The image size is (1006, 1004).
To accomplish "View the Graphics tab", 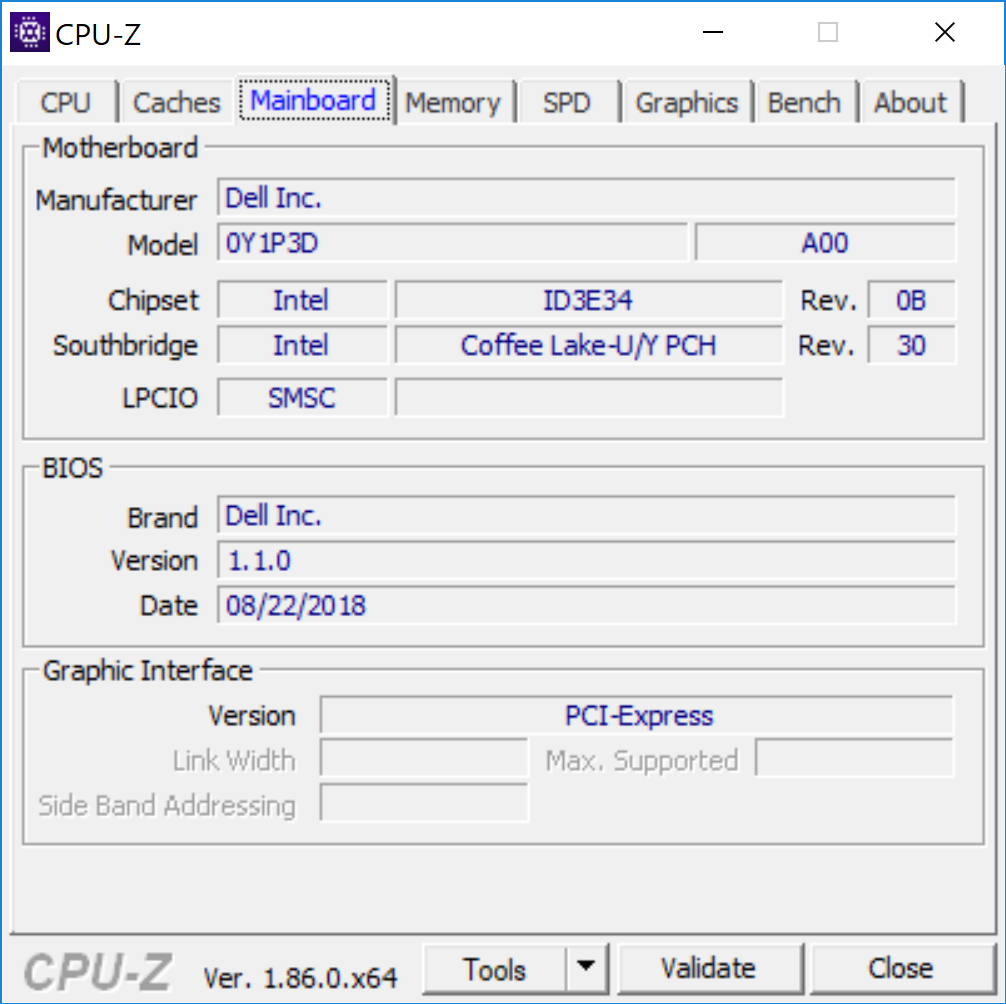I will click(686, 102).
